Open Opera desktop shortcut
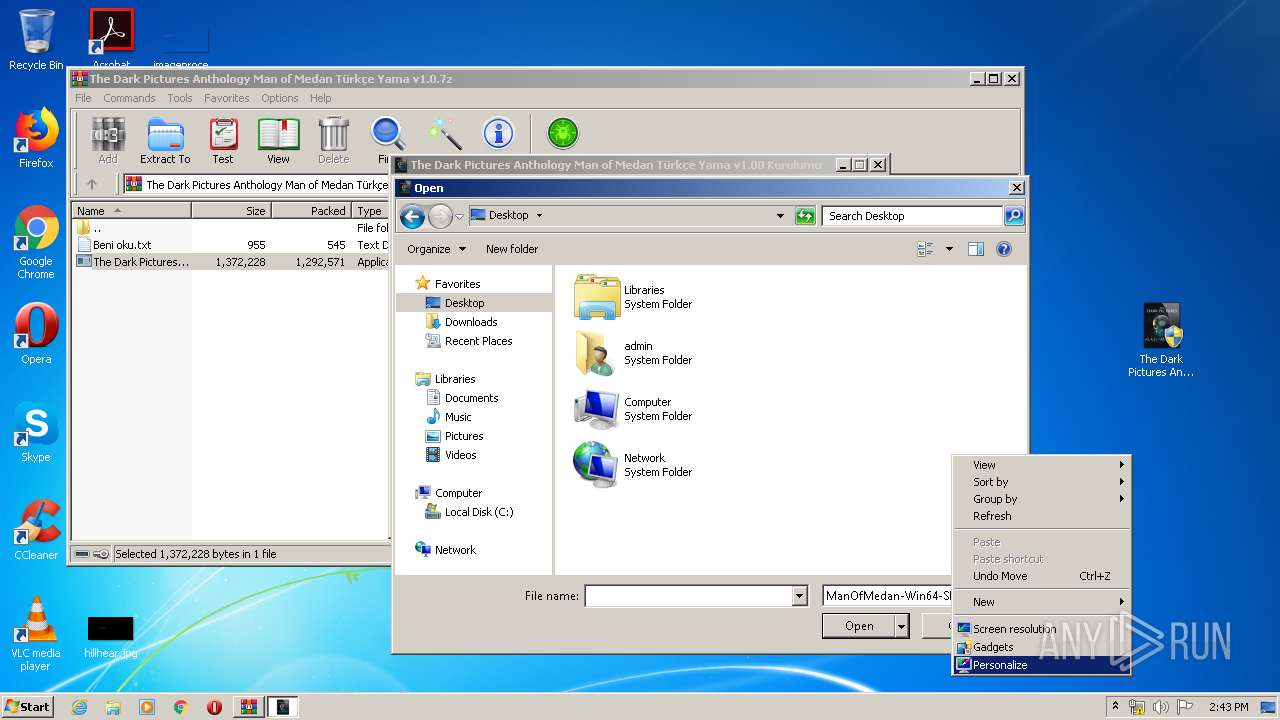 point(36,334)
